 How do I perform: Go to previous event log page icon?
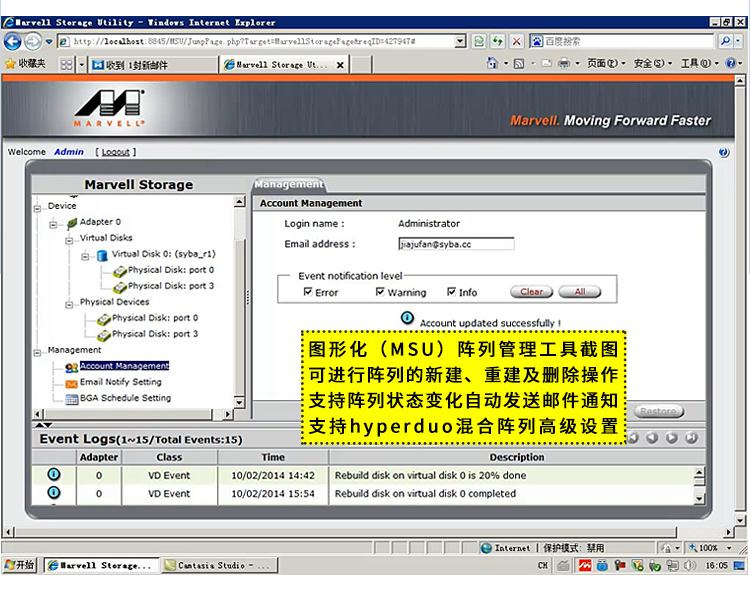click(652, 438)
